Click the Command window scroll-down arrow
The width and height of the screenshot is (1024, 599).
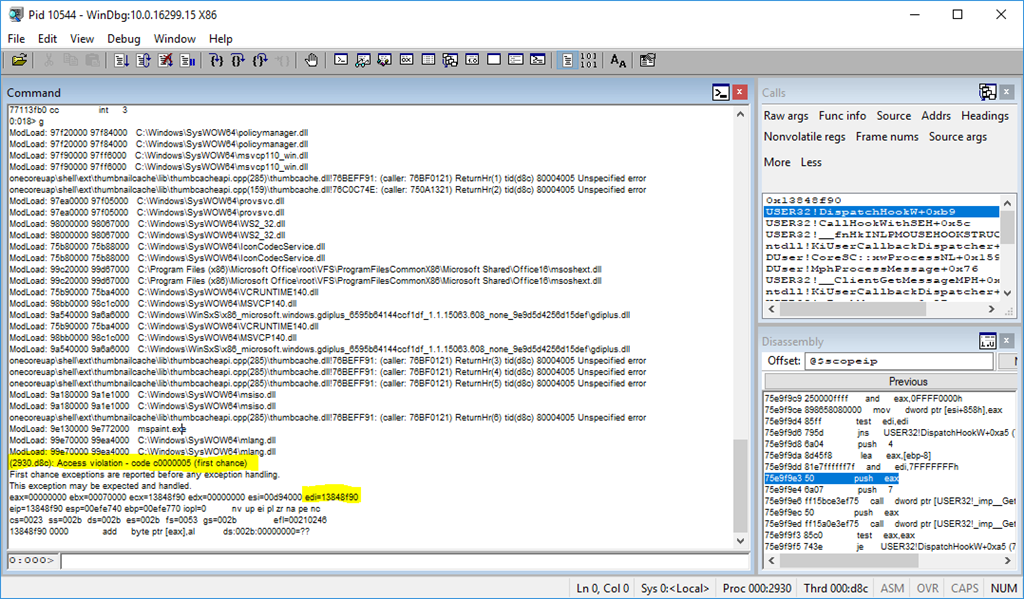(740, 541)
